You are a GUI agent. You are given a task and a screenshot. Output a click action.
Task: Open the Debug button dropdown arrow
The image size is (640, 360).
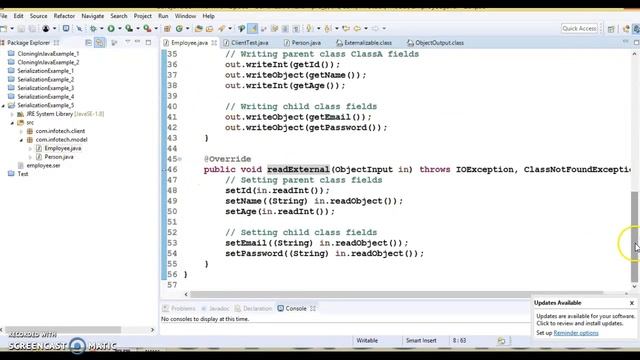(x=102, y=29)
